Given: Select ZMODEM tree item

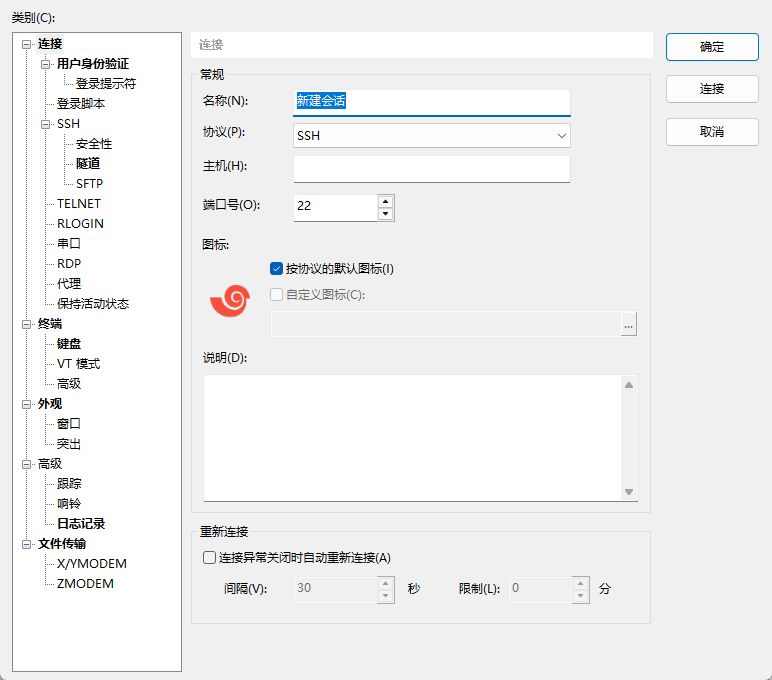Looking at the screenshot, I should [85, 584].
